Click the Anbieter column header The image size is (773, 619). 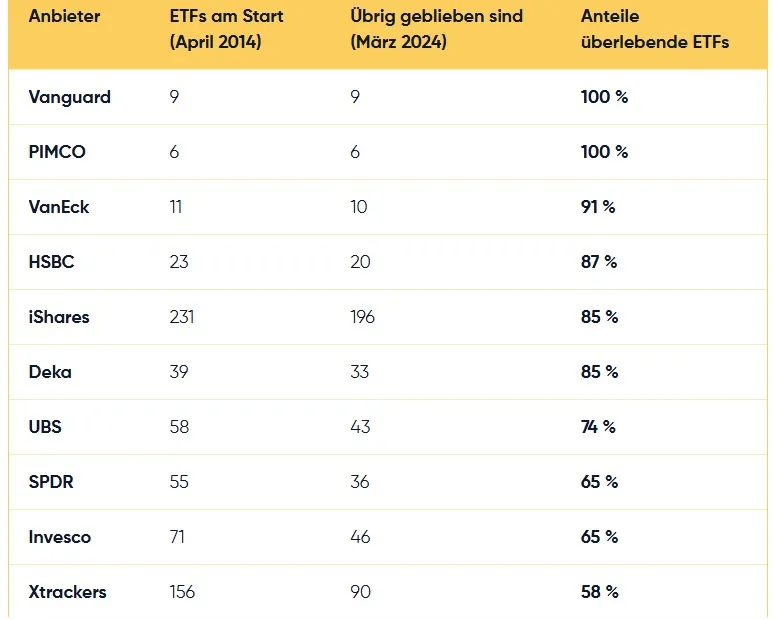point(64,16)
